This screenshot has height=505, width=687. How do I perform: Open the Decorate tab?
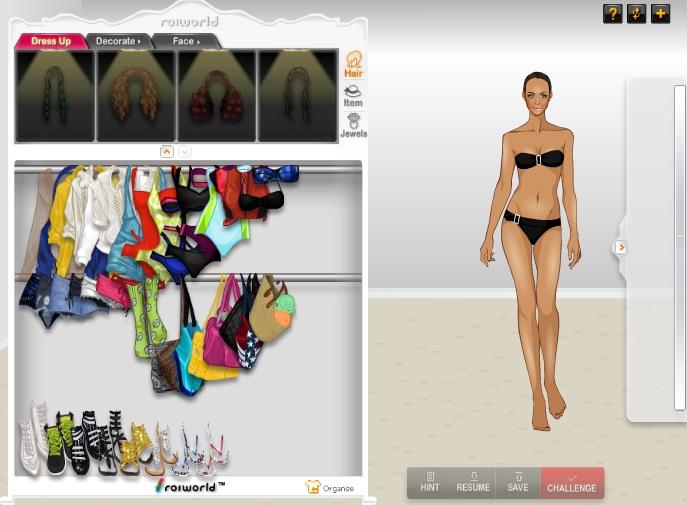click(x=118, y=41)
